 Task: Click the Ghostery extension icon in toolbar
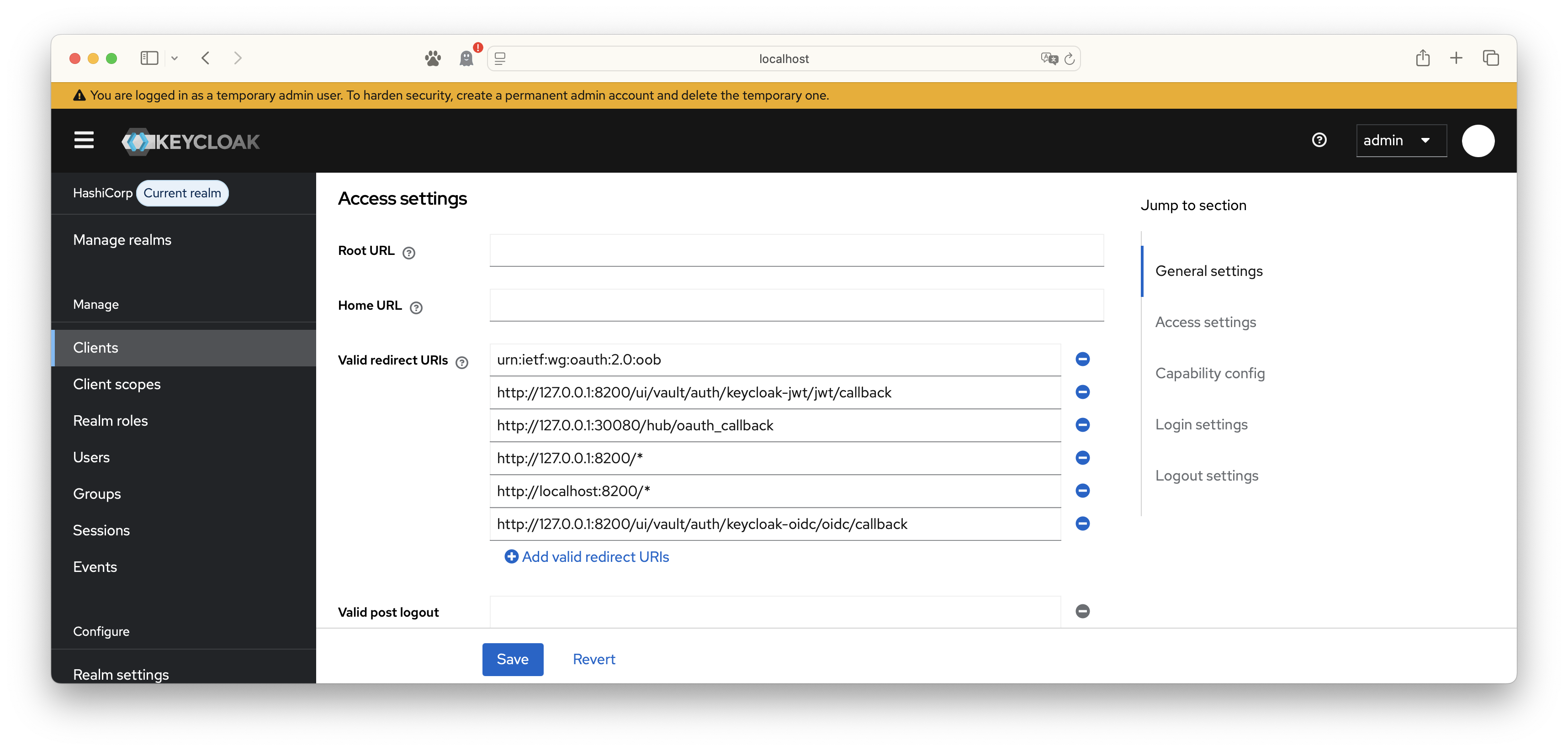point(467,58)
